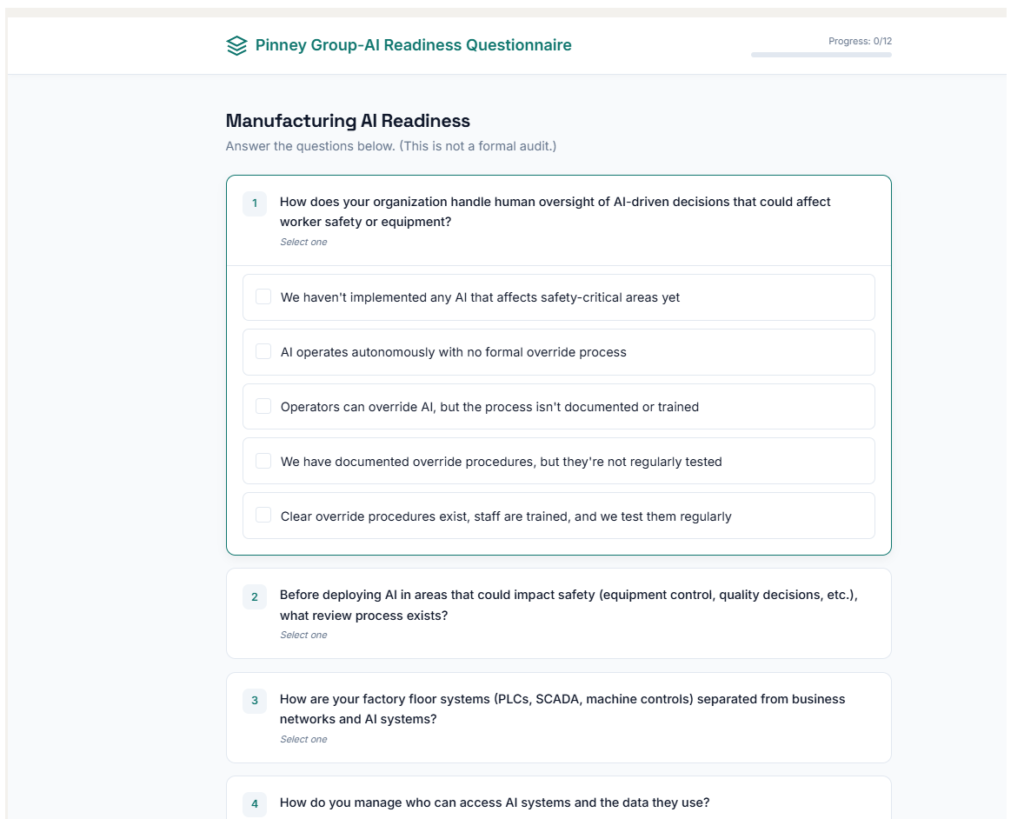This screenshot has width=1024, height=819.
Task: Click "Select one" hint under the factory floor question
Action: (x=303, y=740)
